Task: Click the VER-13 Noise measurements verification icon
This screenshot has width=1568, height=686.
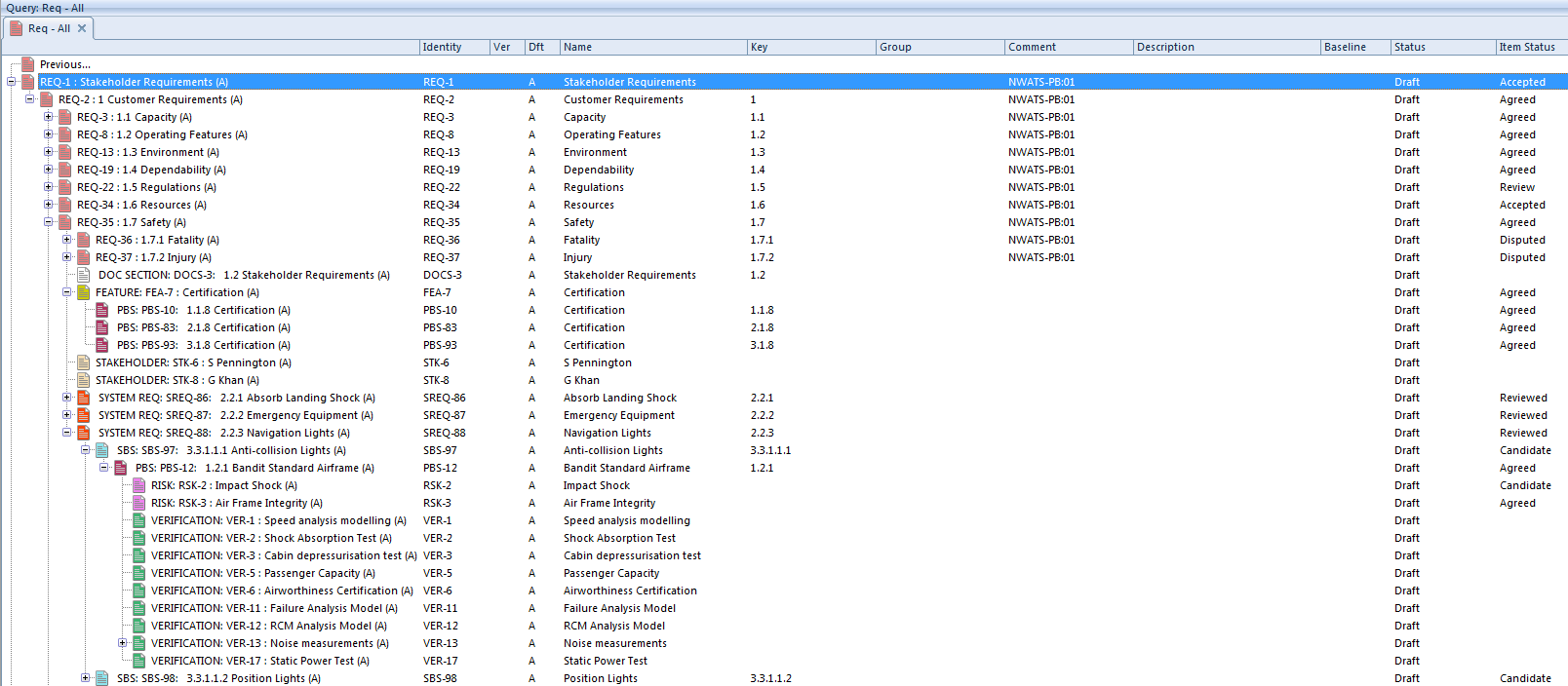Action: 138,643
